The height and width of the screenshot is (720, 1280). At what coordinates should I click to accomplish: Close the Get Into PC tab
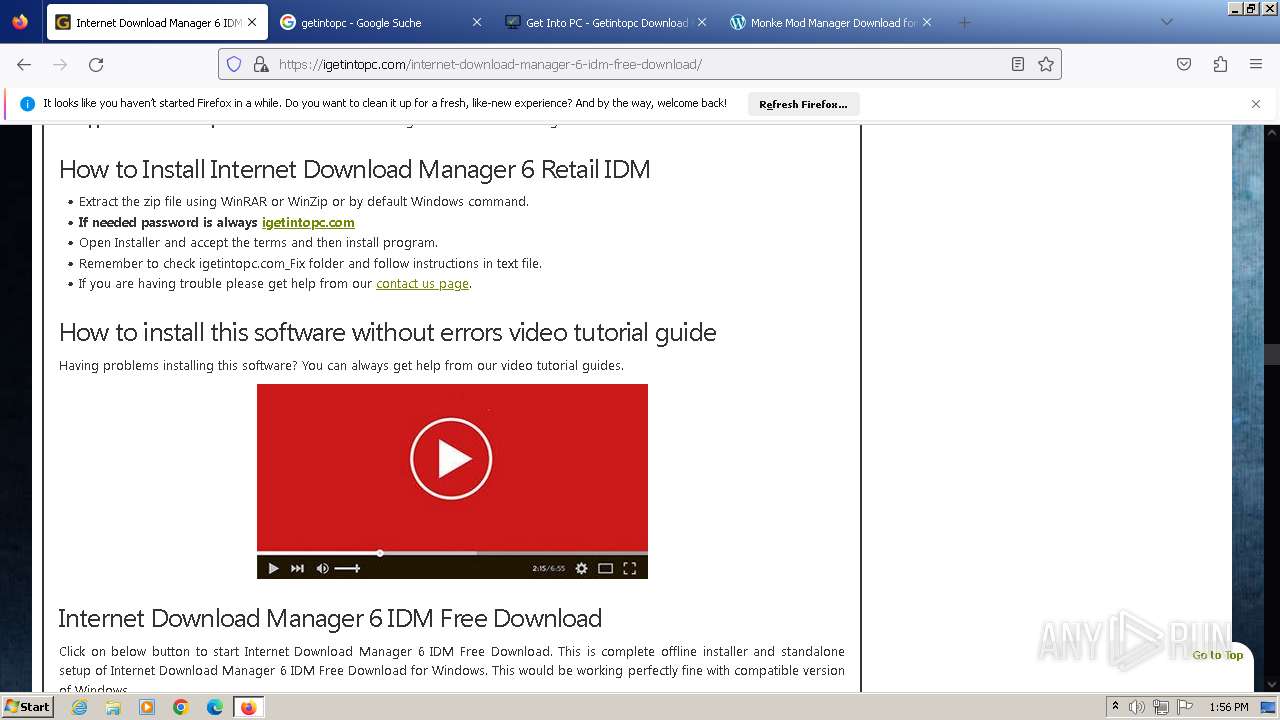(702, 22)
